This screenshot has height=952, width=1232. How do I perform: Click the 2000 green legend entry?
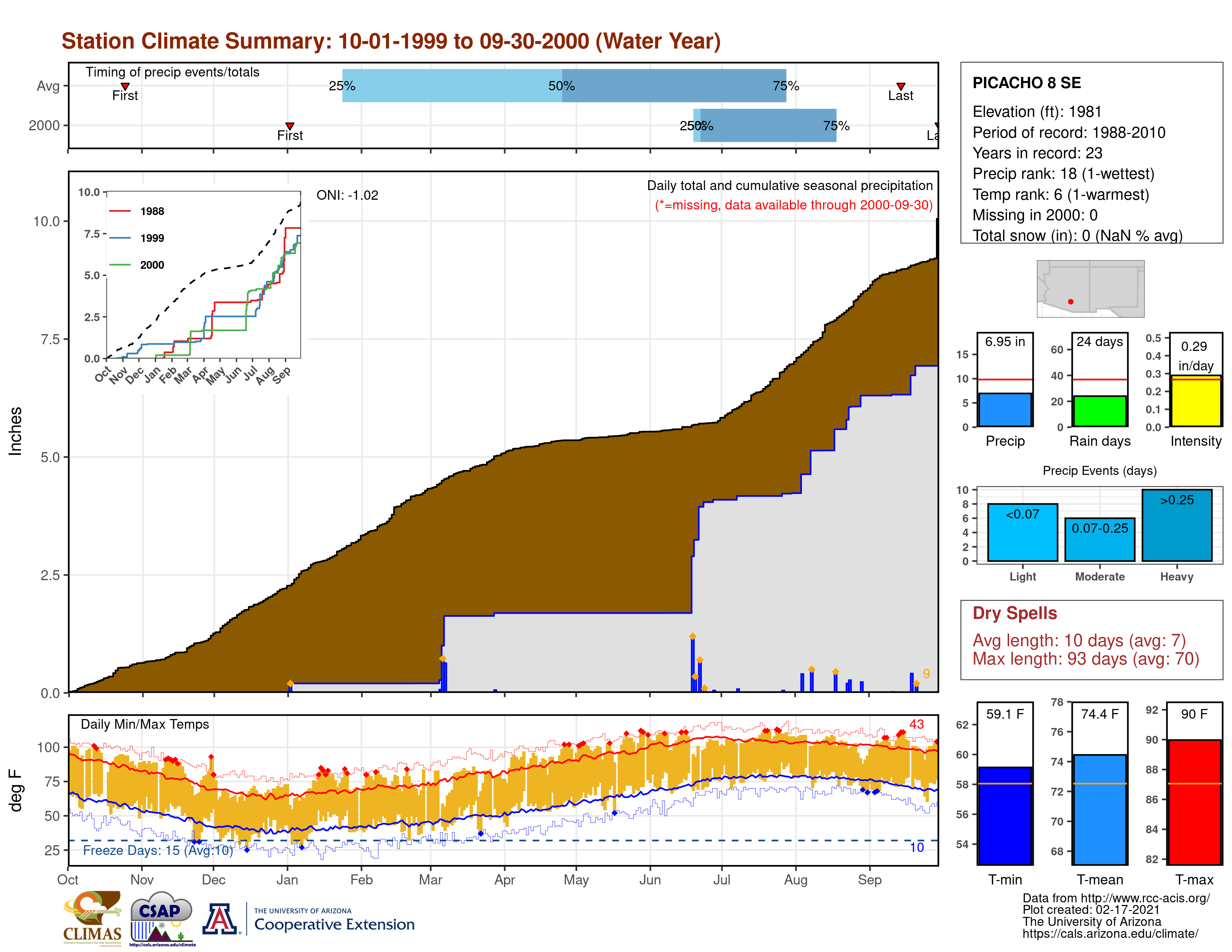136,265
